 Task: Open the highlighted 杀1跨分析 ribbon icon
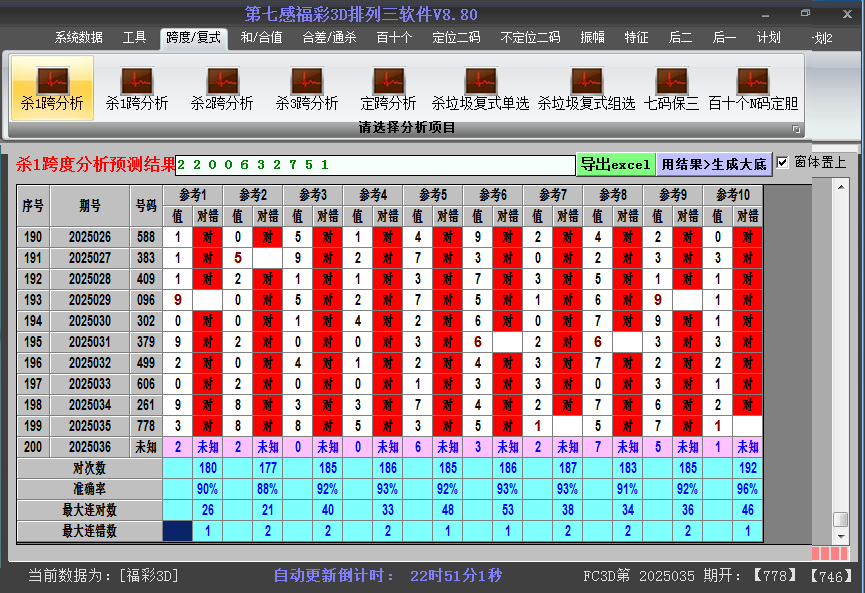(52, 88)
